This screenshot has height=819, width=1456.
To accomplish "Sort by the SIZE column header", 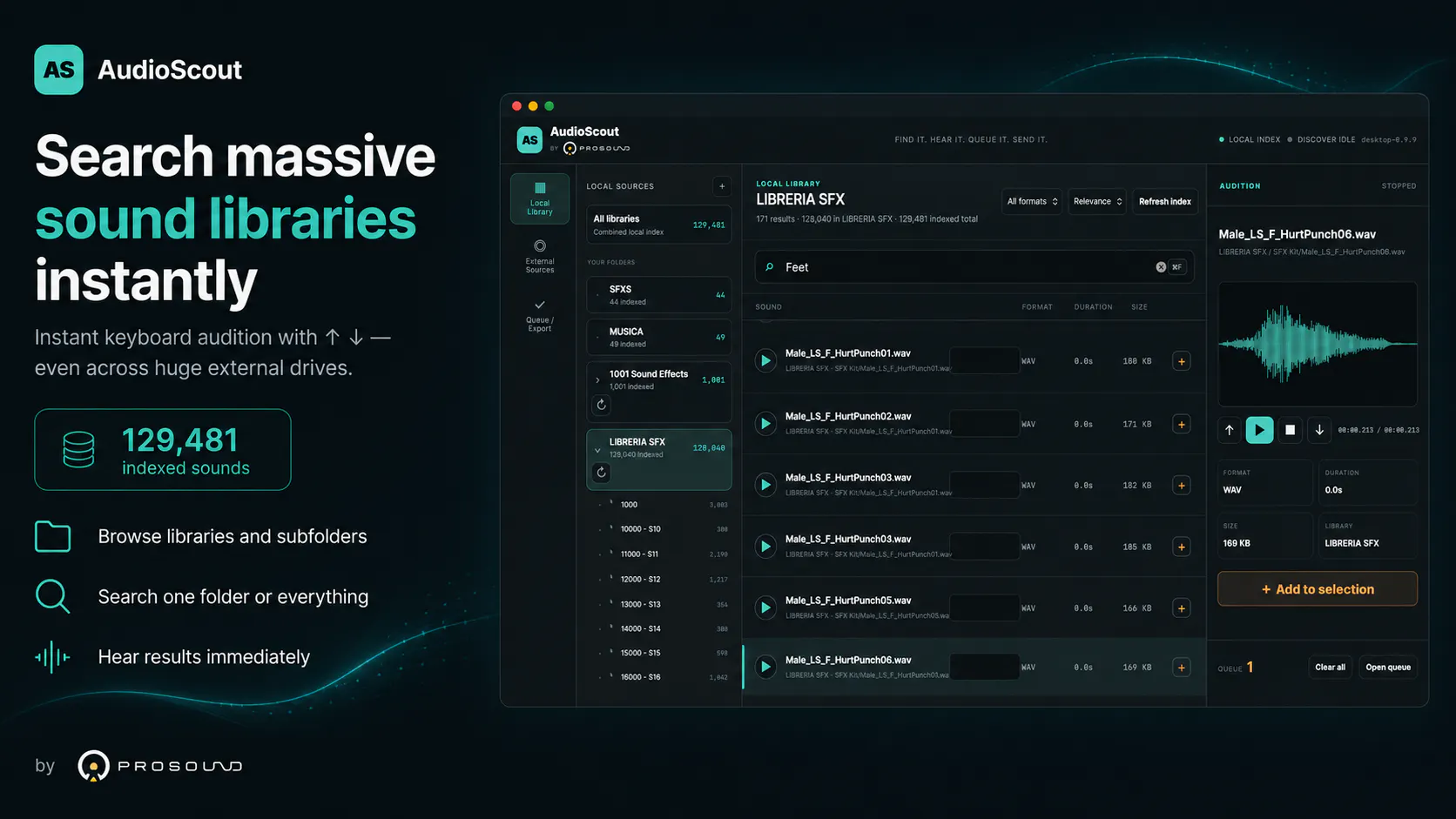I will 1139,307.
